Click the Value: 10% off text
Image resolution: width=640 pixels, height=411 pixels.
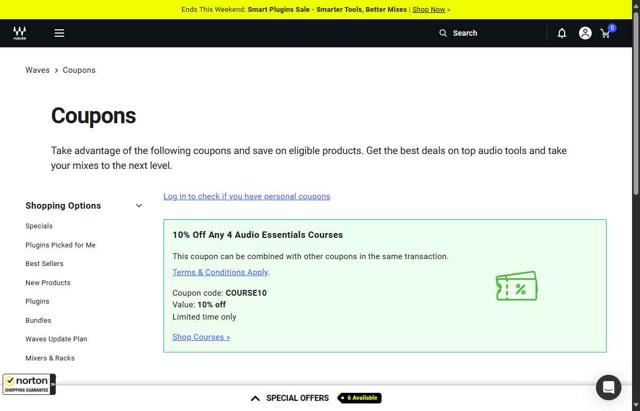(199, 304)
